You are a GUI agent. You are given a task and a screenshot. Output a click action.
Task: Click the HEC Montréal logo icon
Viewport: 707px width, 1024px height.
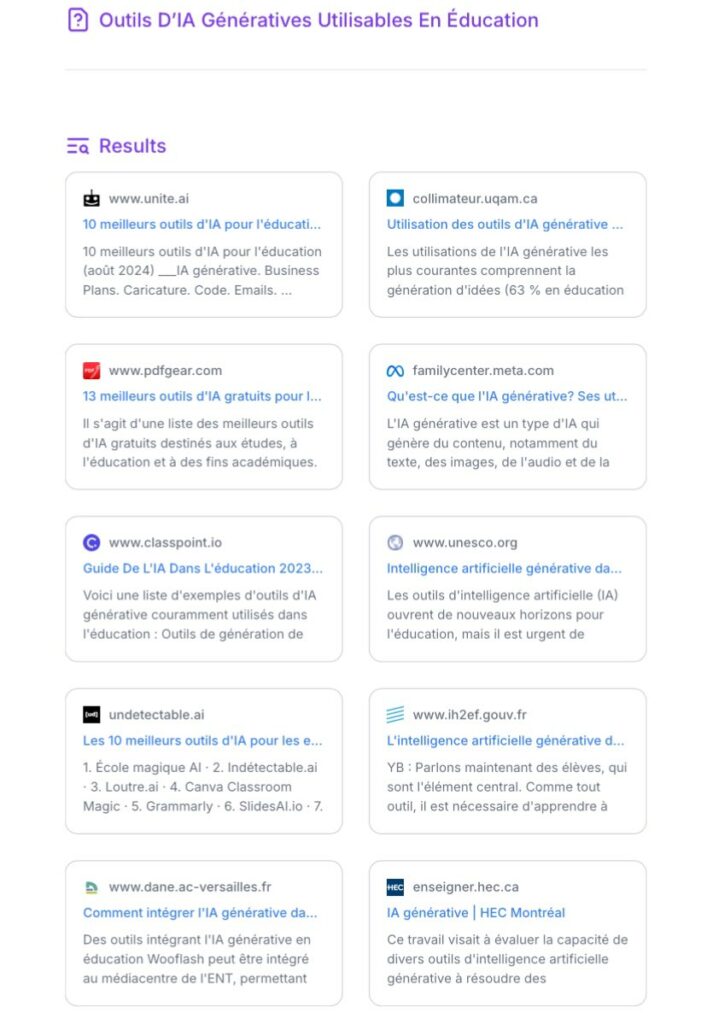coord(395,886)
